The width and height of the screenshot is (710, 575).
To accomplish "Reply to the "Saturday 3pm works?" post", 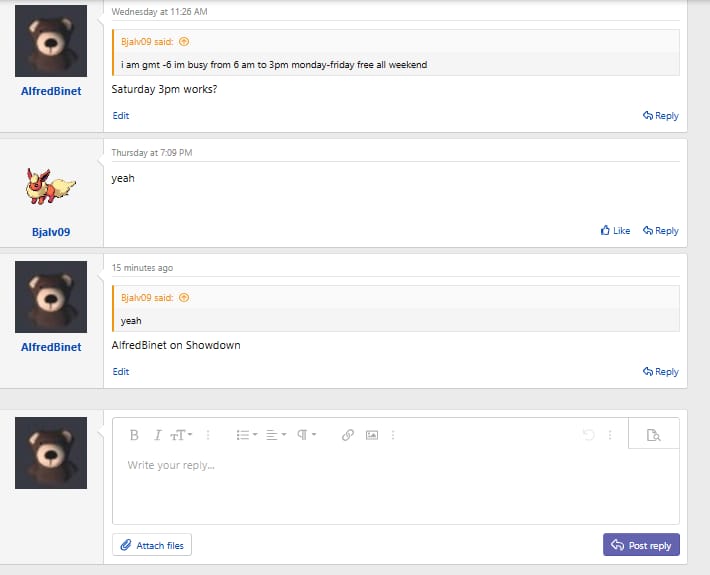I will pos(661,115).
